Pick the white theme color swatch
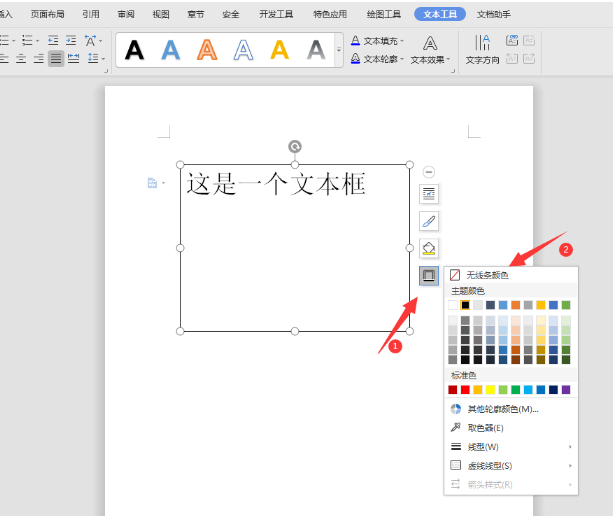The image size is (613, 516). tap(453, 305)
